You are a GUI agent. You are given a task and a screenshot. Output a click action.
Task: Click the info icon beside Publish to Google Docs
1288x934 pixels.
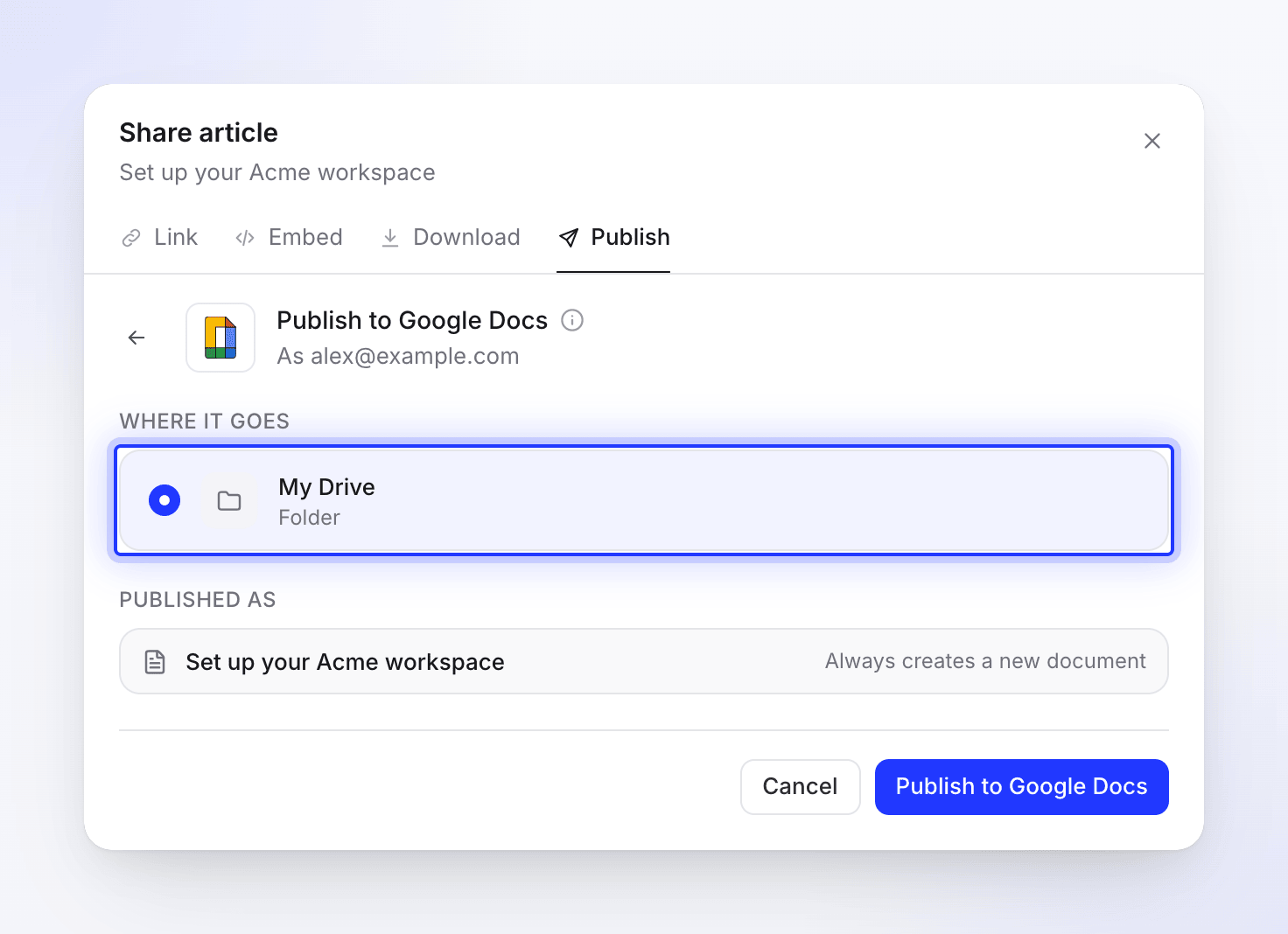coord(572,320)
